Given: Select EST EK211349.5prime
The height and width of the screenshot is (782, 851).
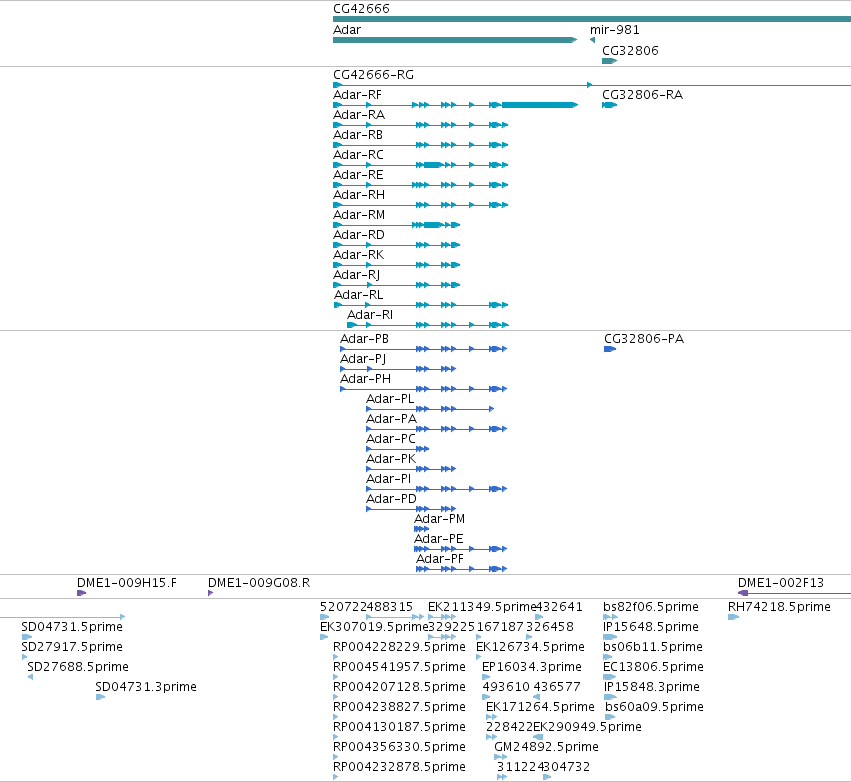Looking at the screenshot, I should click(x=481, y=607).
